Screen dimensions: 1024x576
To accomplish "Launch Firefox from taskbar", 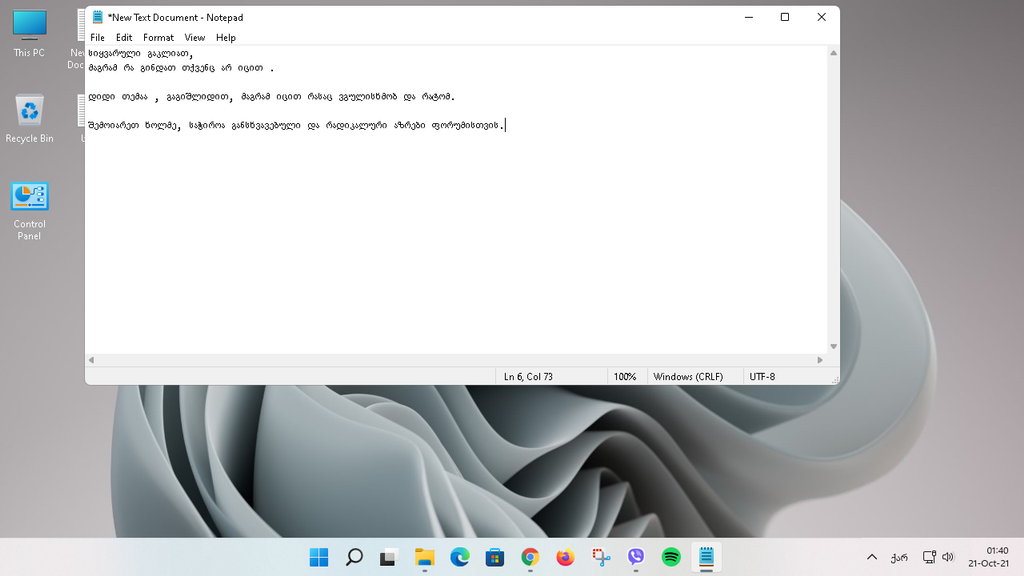I will pyautogui.click(x=566, y=557).
